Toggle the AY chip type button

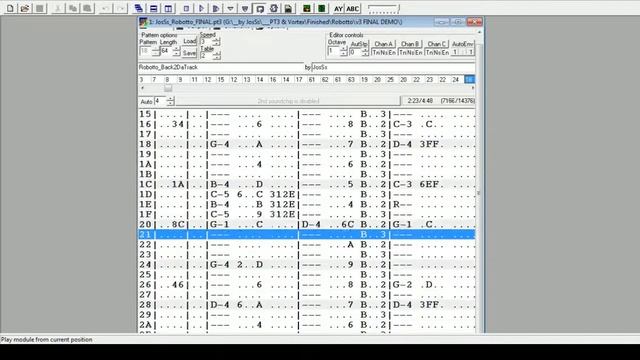point(338,8)
